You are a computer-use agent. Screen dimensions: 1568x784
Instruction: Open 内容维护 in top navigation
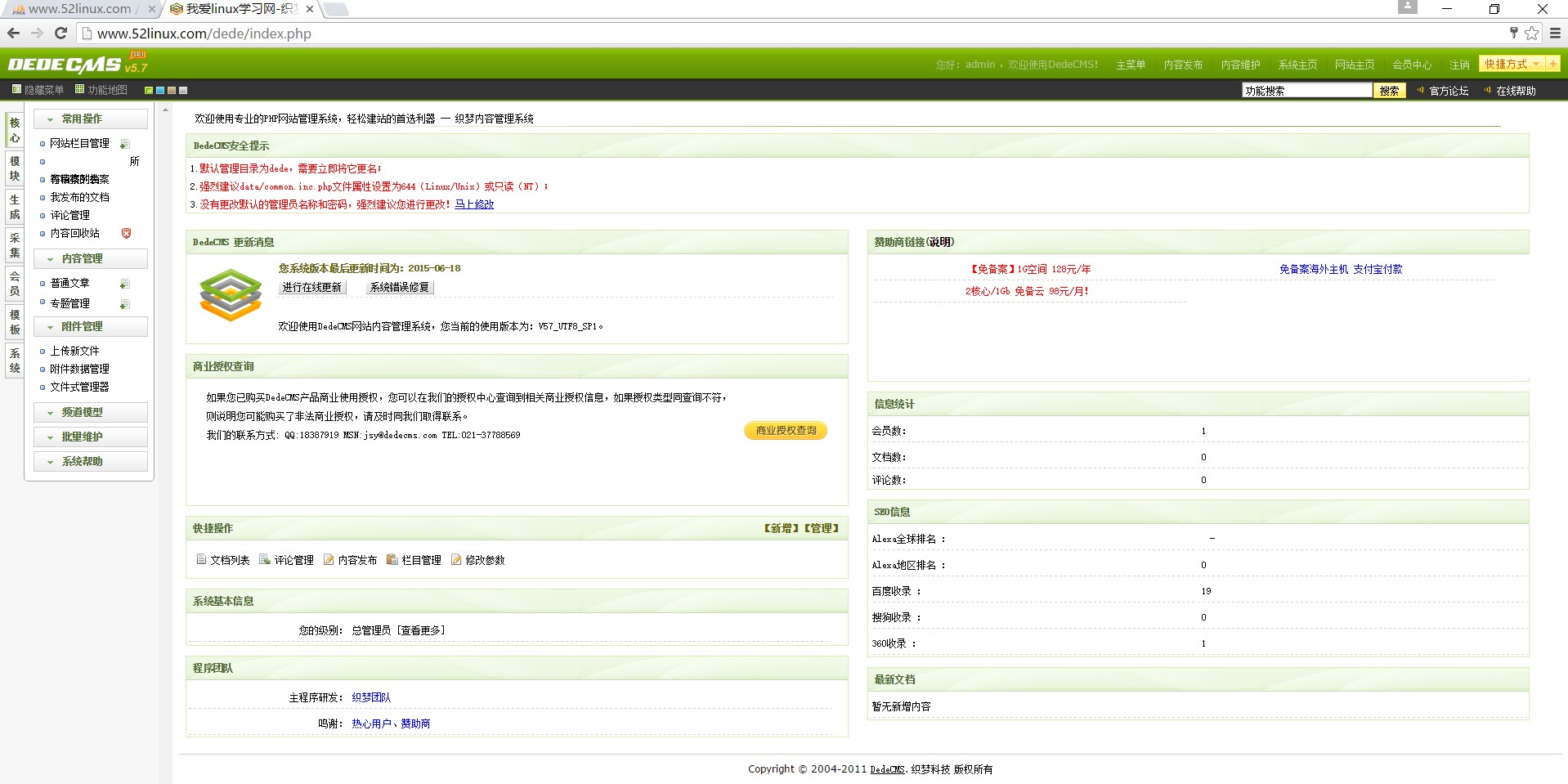pos(1240,65)
